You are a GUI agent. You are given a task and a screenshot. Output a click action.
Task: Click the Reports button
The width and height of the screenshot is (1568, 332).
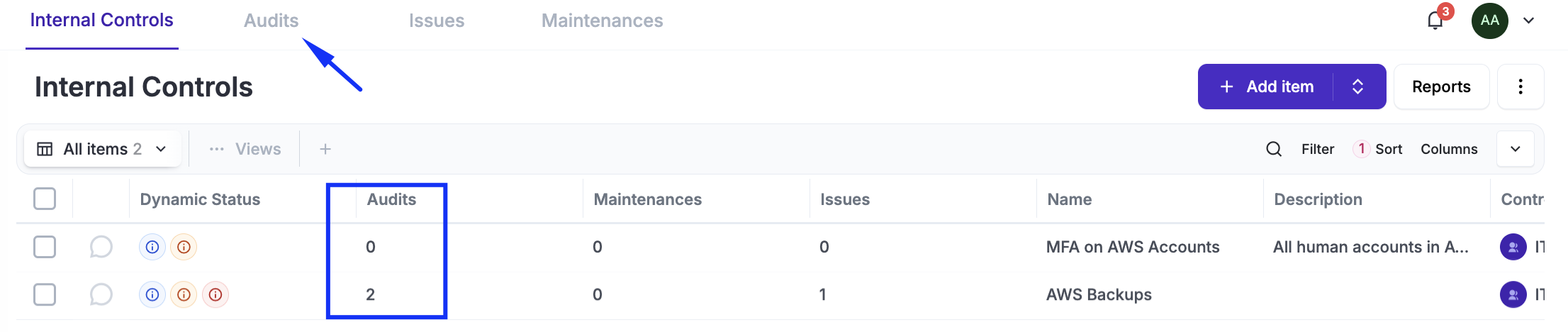click(x=1441, y=87)
